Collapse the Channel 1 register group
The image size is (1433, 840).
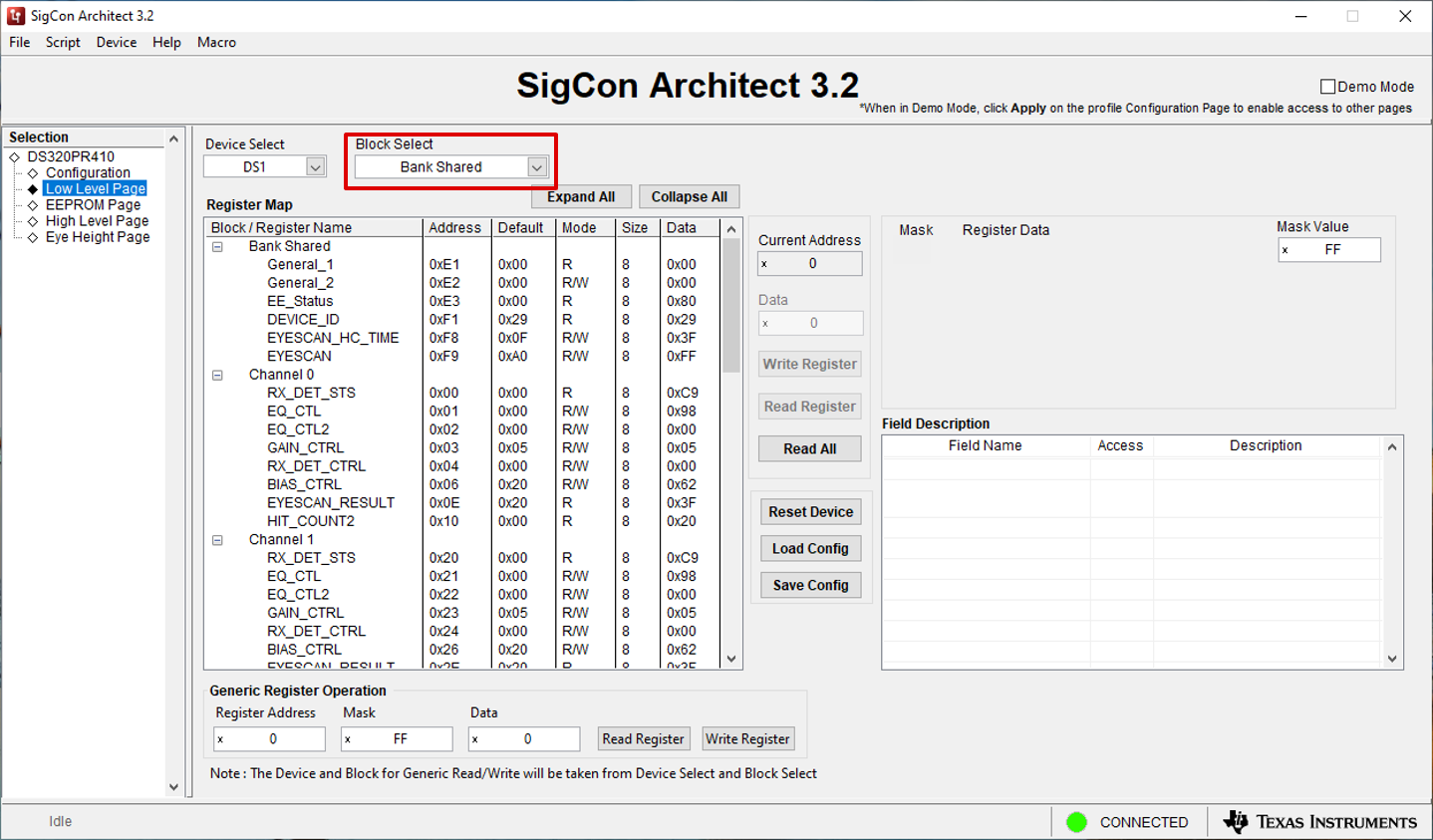(x=217, y=540)
